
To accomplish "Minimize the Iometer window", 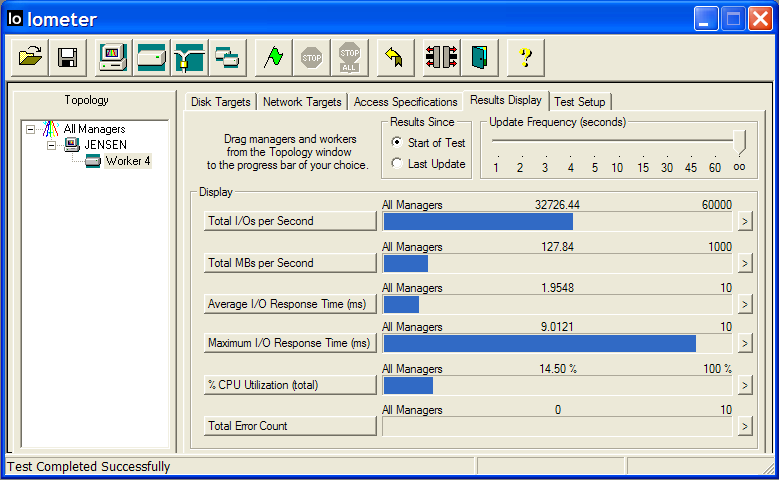I will (706, 19).
